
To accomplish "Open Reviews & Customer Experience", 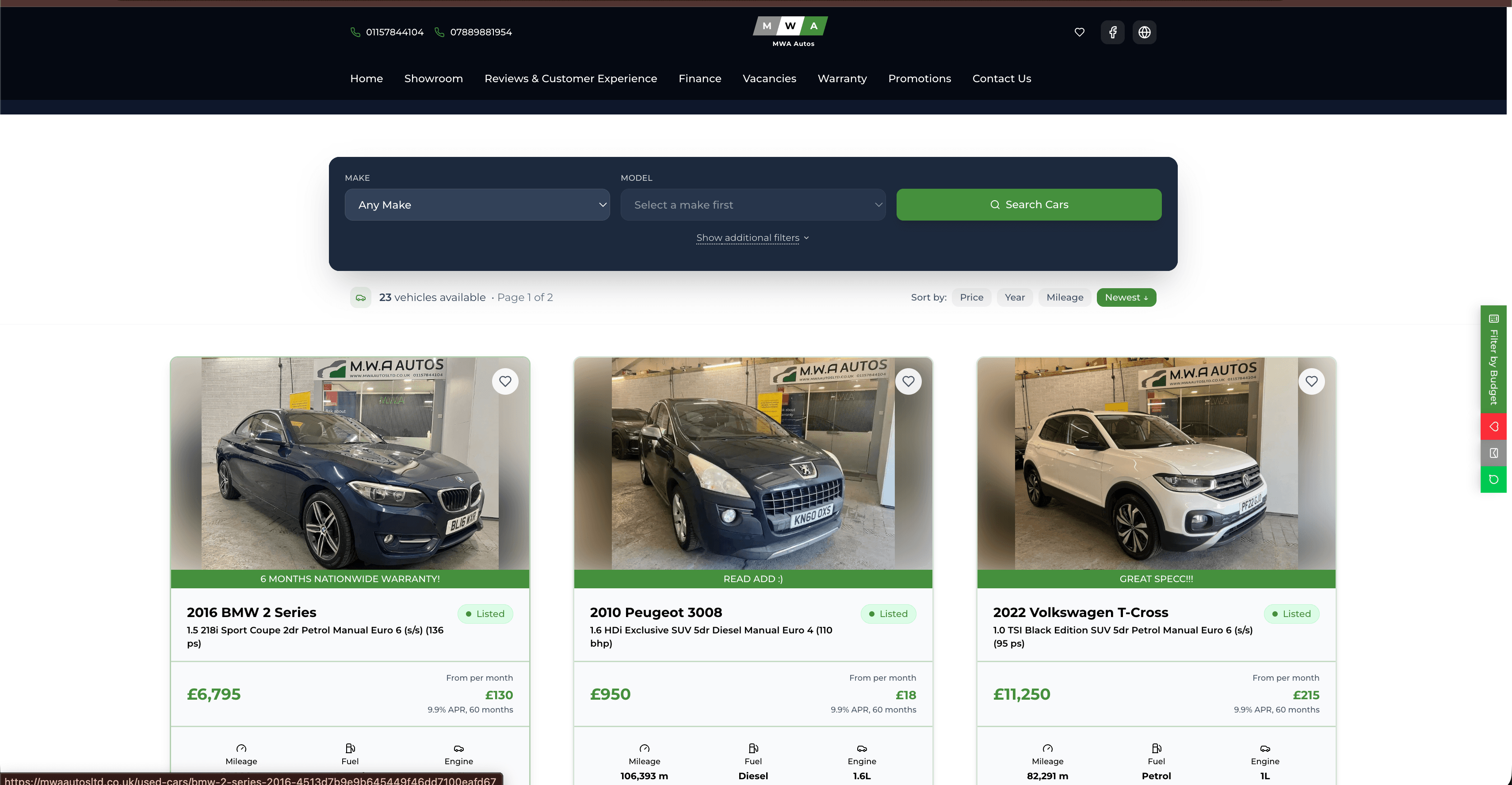I will coord(570,79).
